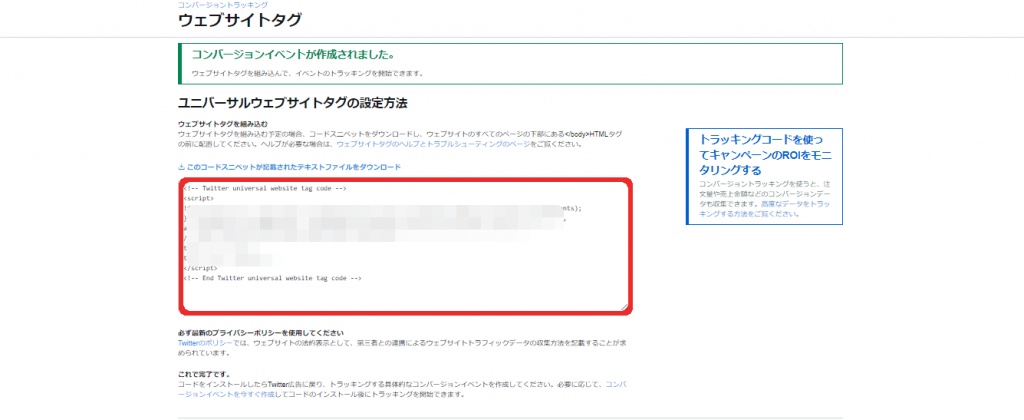Click the ウェブサイトタグを組み込む subheading

(223, 123)
